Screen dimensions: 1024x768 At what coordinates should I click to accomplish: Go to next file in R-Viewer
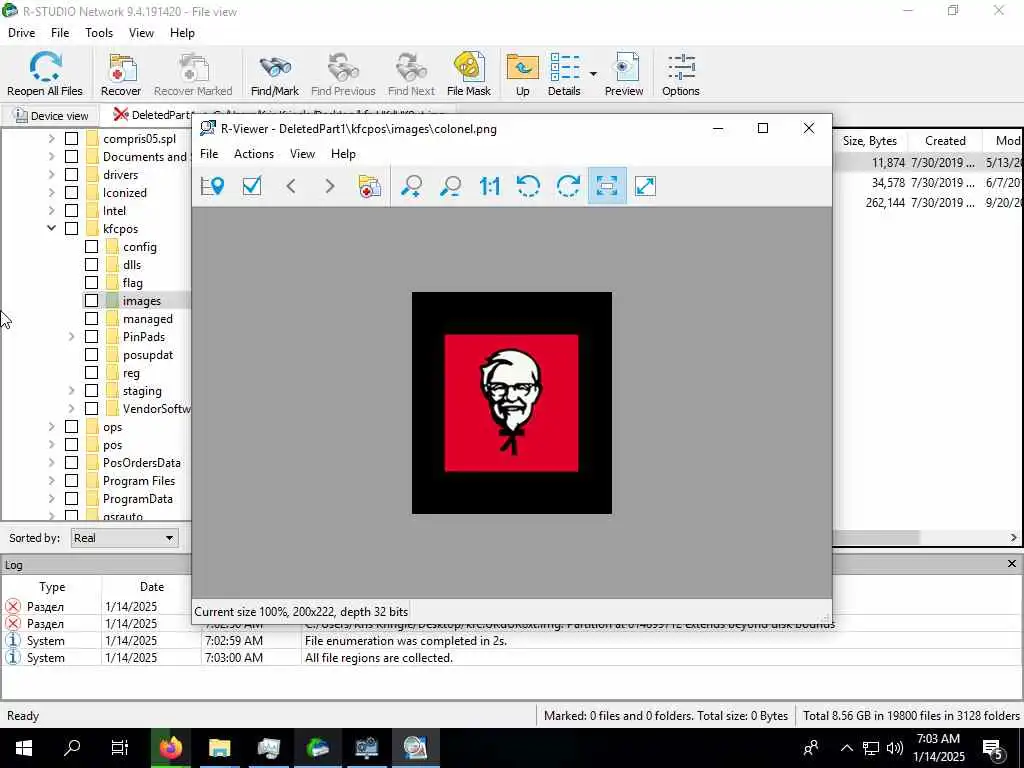[330, 186]
